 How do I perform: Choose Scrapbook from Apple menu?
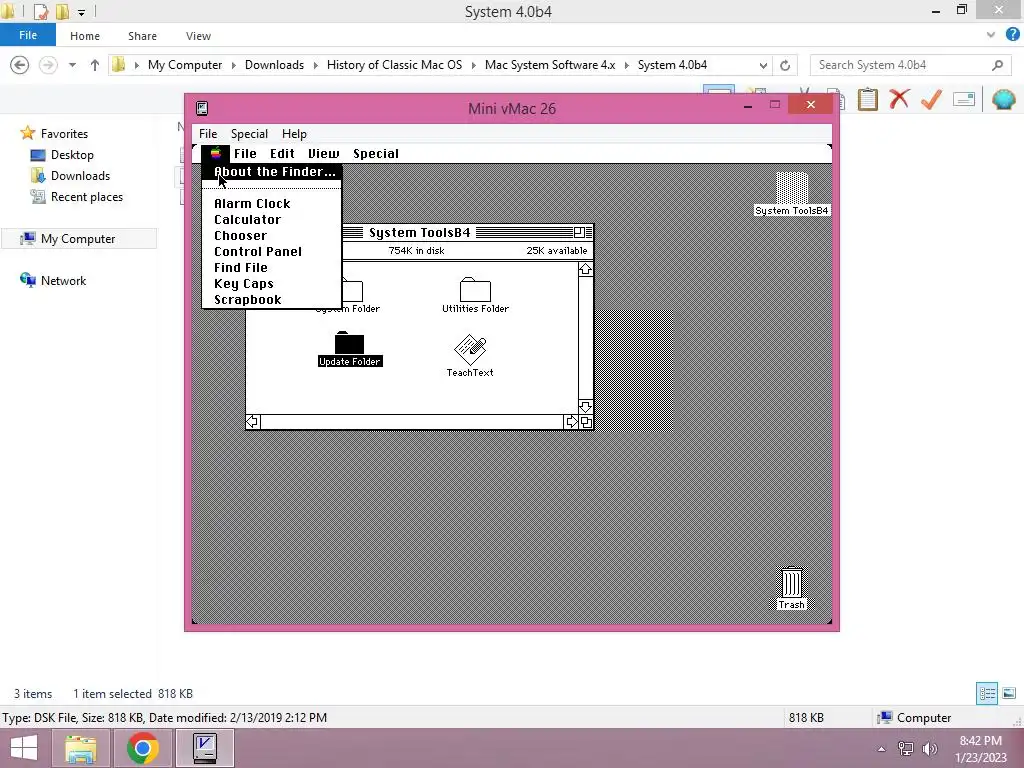pyautogui.click(x=272, y=300)
